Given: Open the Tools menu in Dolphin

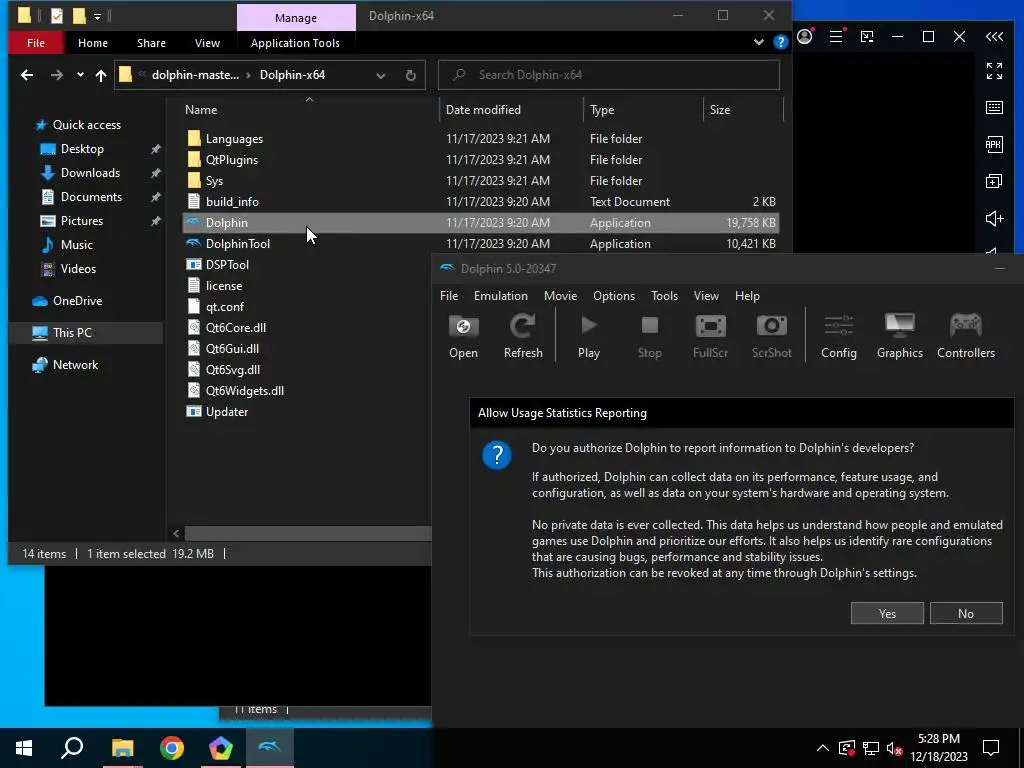Looking at the screenshot, I should click(x=664, y=296).
